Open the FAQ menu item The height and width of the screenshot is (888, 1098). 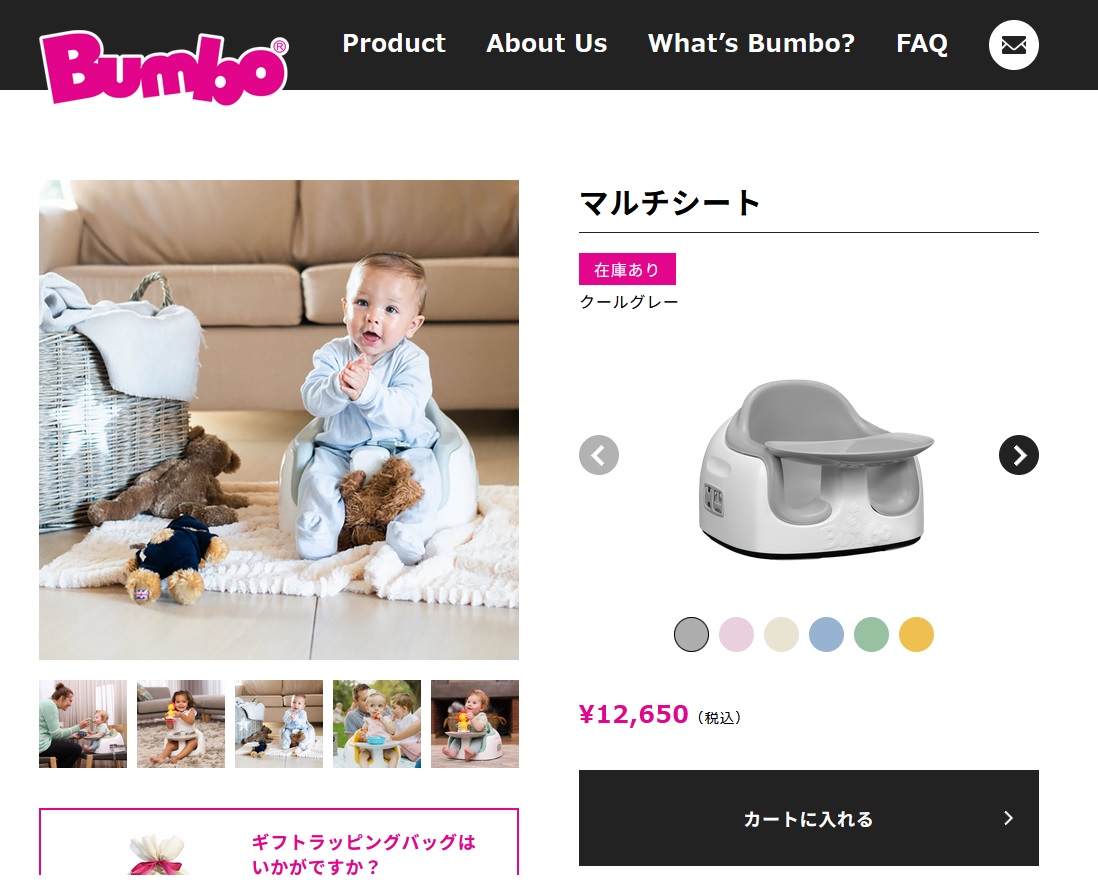922,43
